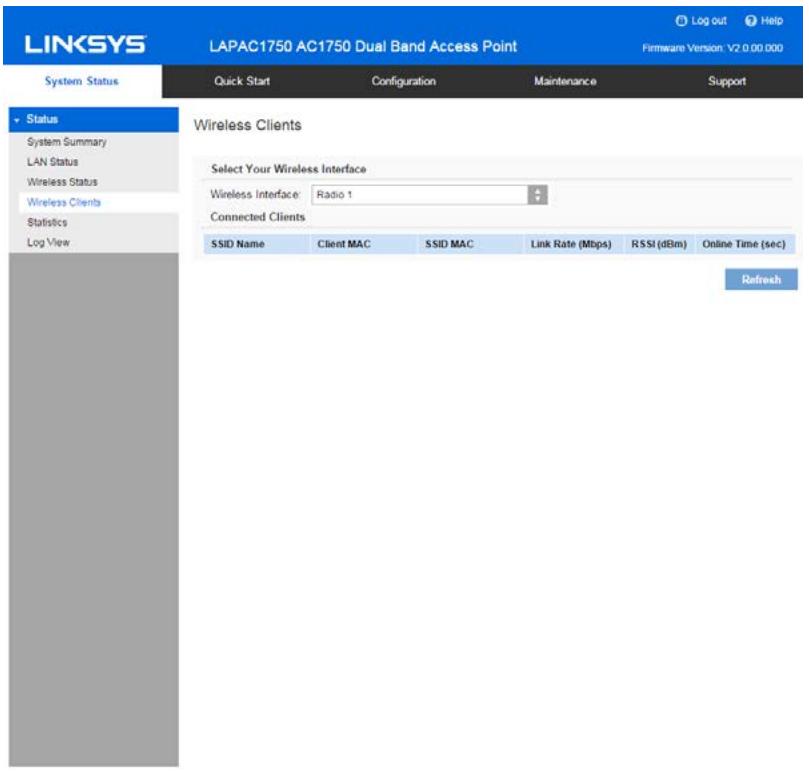This screenshot has height=773, width=809.
Task: Click the Select Your Wireless Interface heading
Action: click(288, 169)
